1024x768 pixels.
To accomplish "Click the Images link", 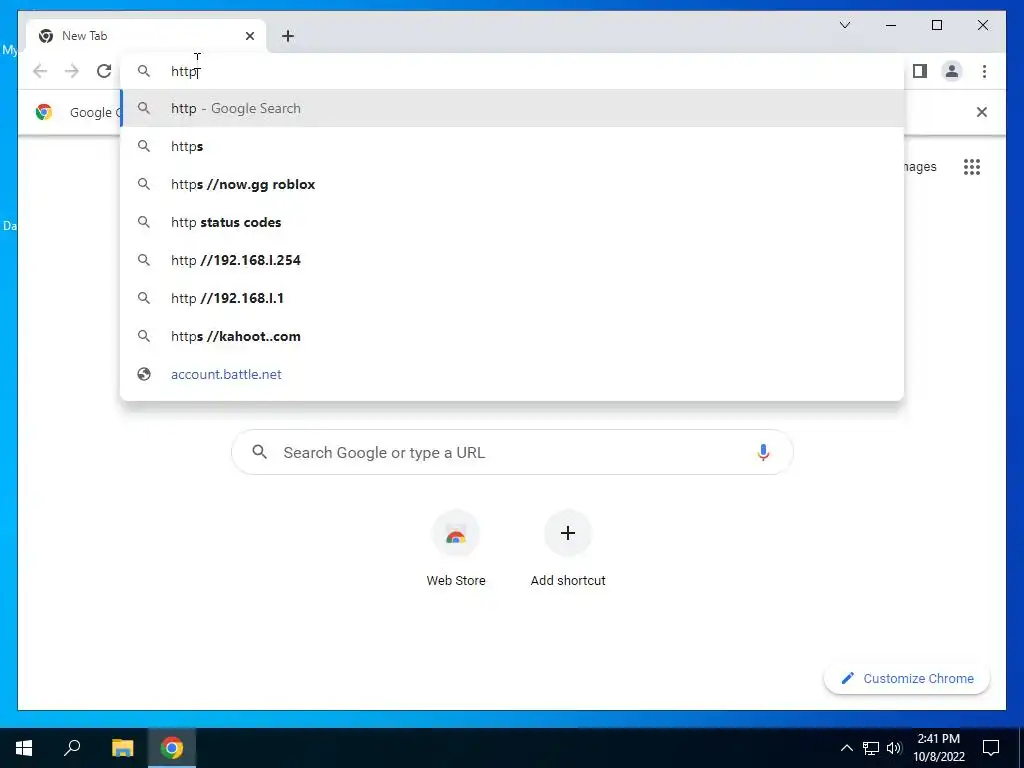I will point(920,167).
